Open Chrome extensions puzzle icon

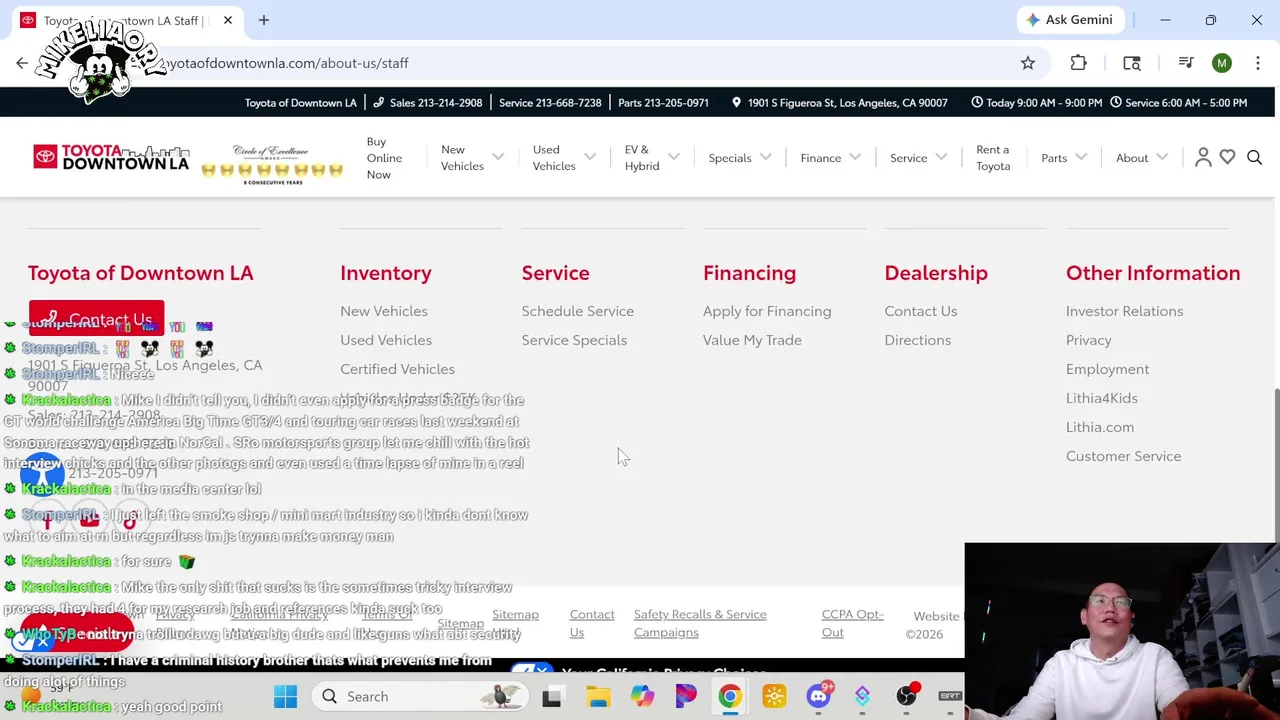(x=1078, y=63)
